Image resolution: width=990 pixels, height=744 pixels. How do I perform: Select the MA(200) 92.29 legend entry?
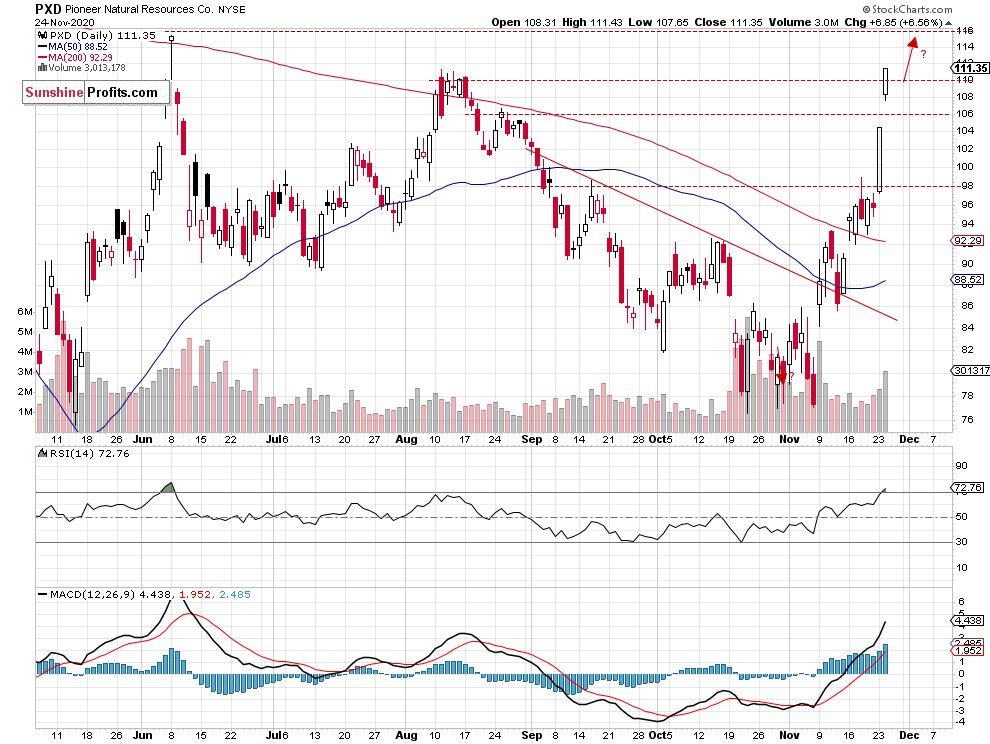81,57
